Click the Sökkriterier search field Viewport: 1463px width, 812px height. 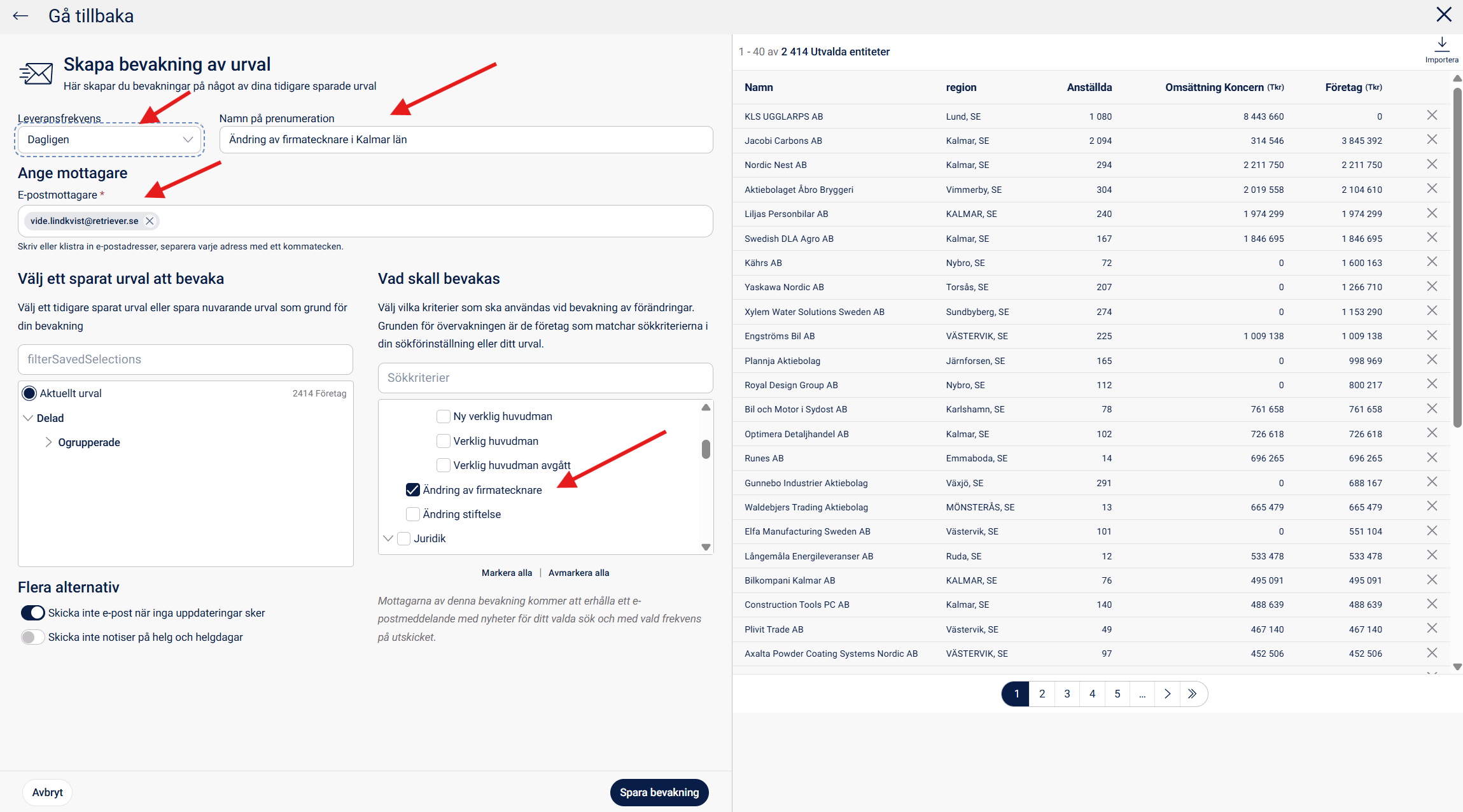[545, 378]
